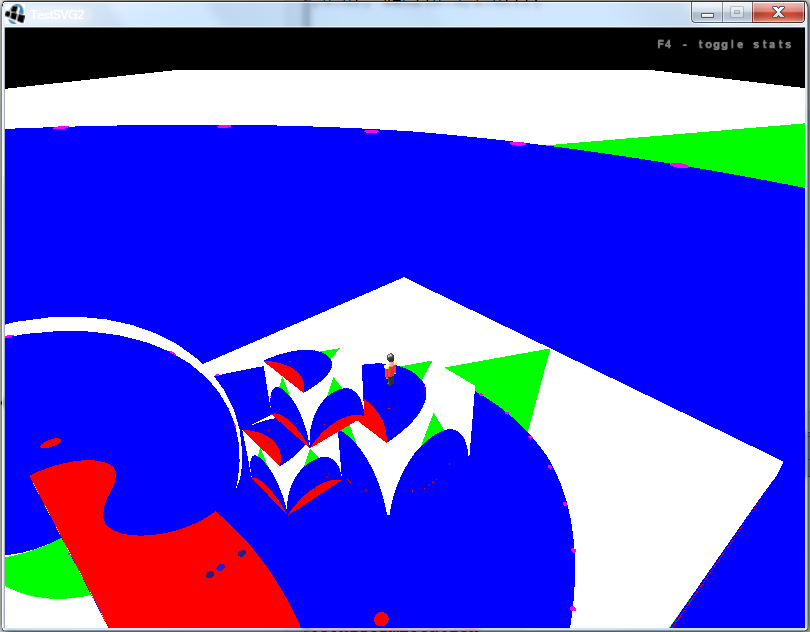This screenshot has height=632, width=810.
Task: Click the disabled maximize button
Action: click(737, 13)
